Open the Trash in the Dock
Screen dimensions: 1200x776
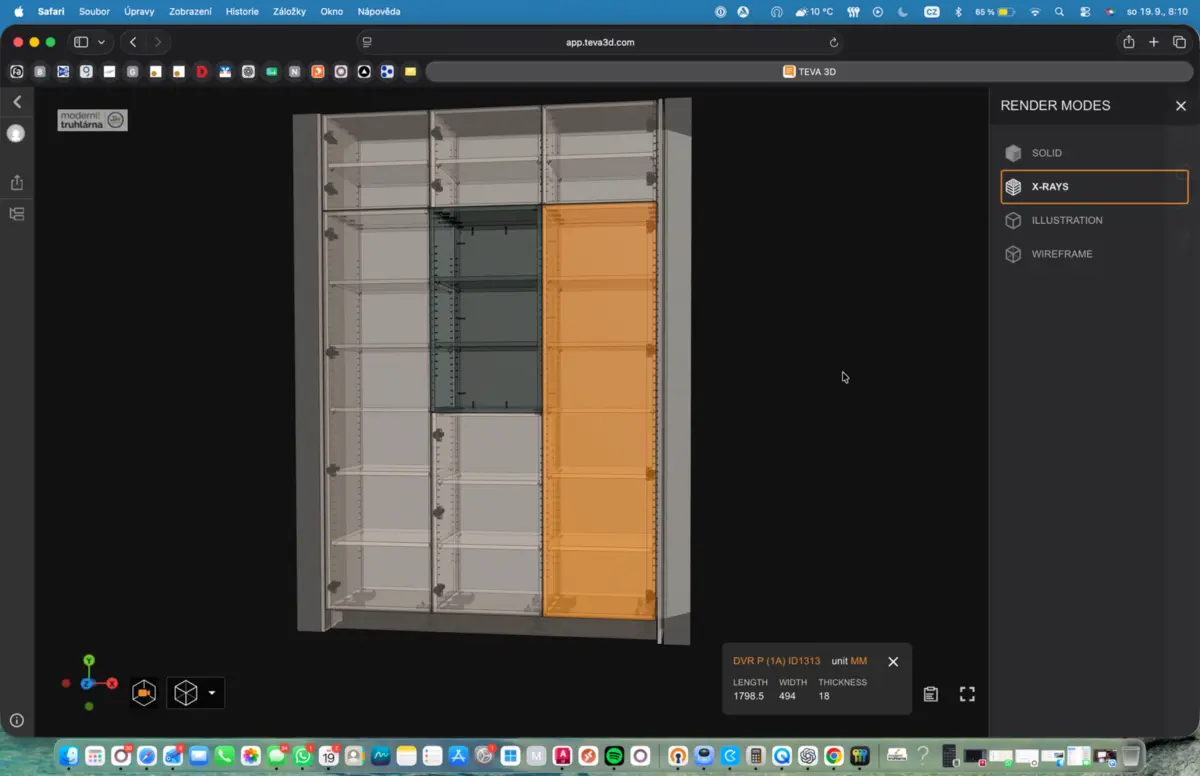(x=1130, y=756)
